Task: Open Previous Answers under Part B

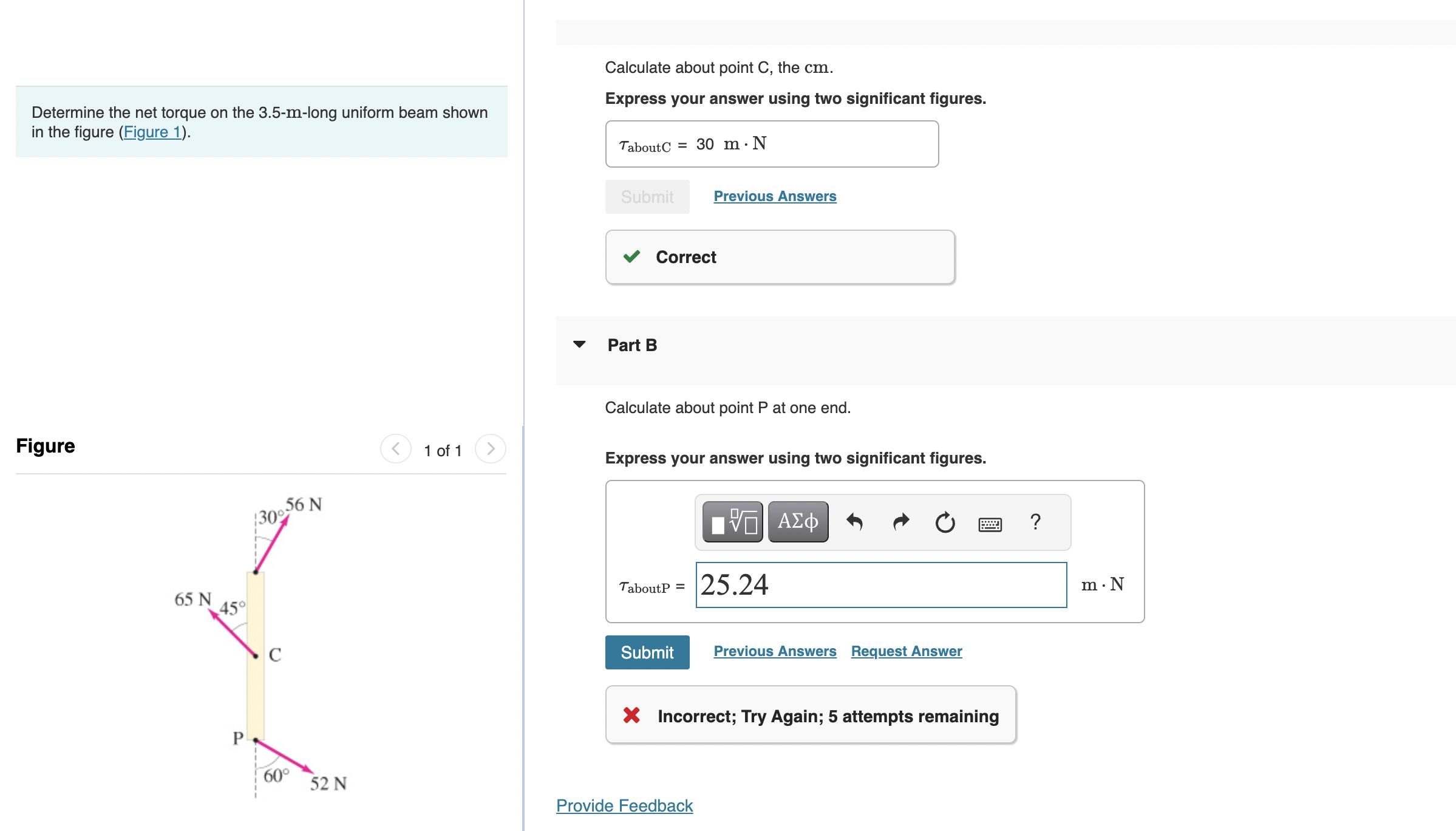Action: 775,651
